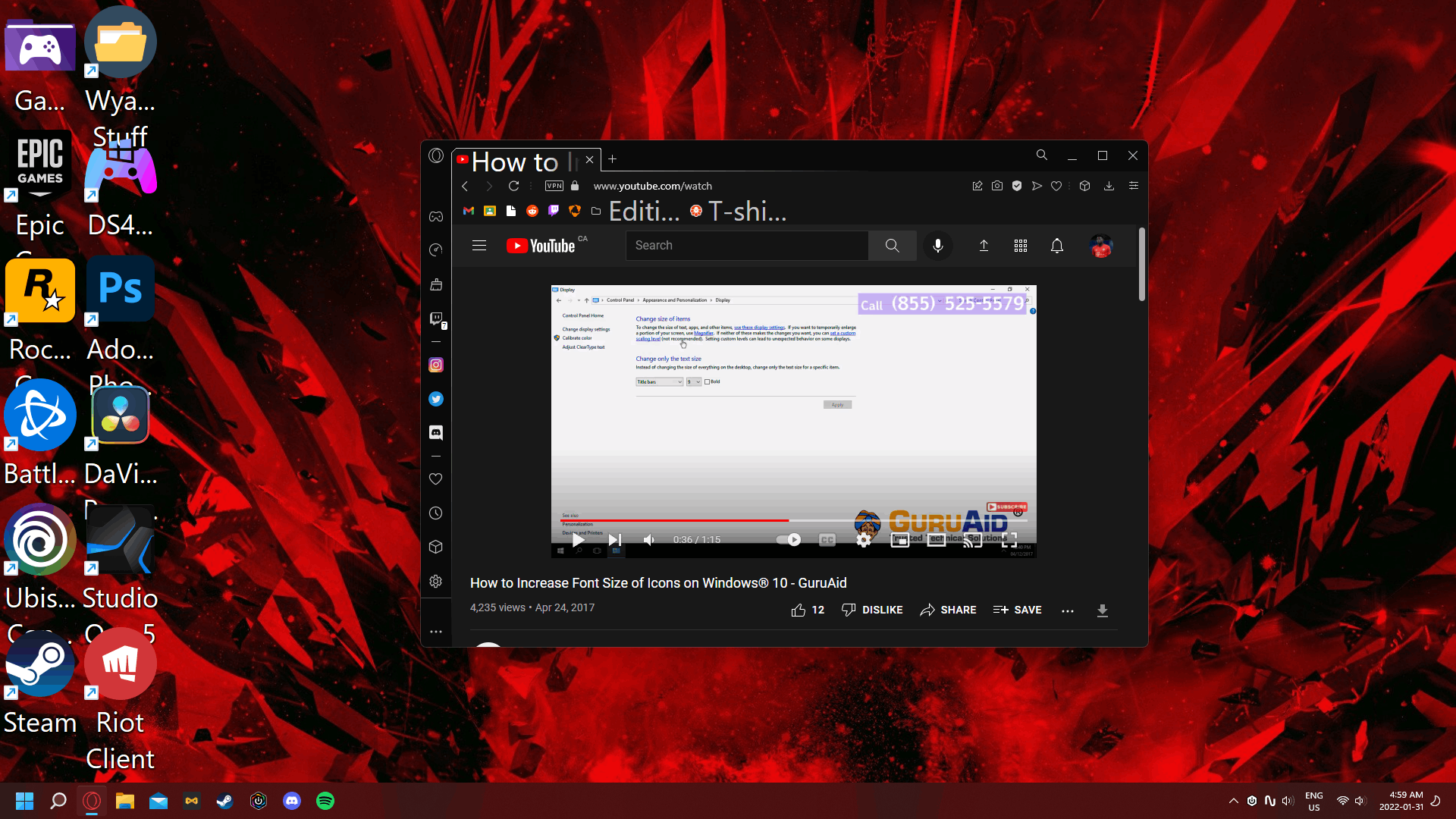The image size is (1456, 819).
Task: Toggle the VPN badge in address bar
Action: pyautogui.click(x=554, y=186)
